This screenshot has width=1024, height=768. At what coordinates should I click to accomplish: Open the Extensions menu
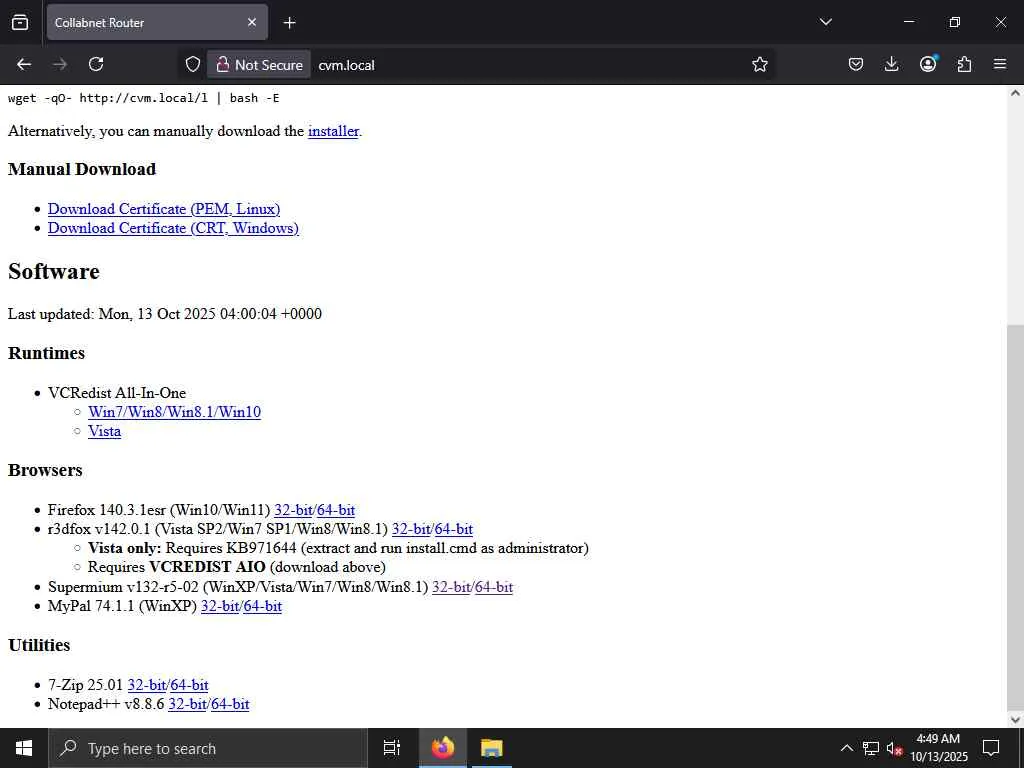(964, 64)
